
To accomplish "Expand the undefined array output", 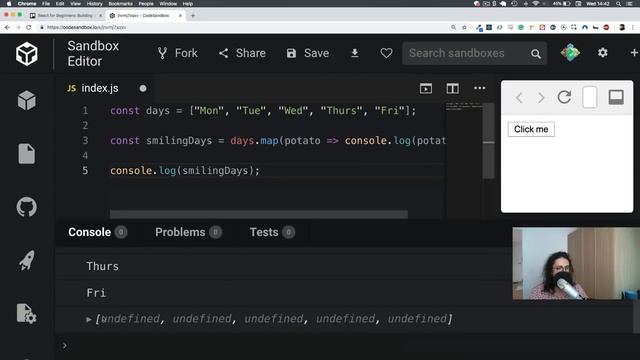I will click(89, 319).
